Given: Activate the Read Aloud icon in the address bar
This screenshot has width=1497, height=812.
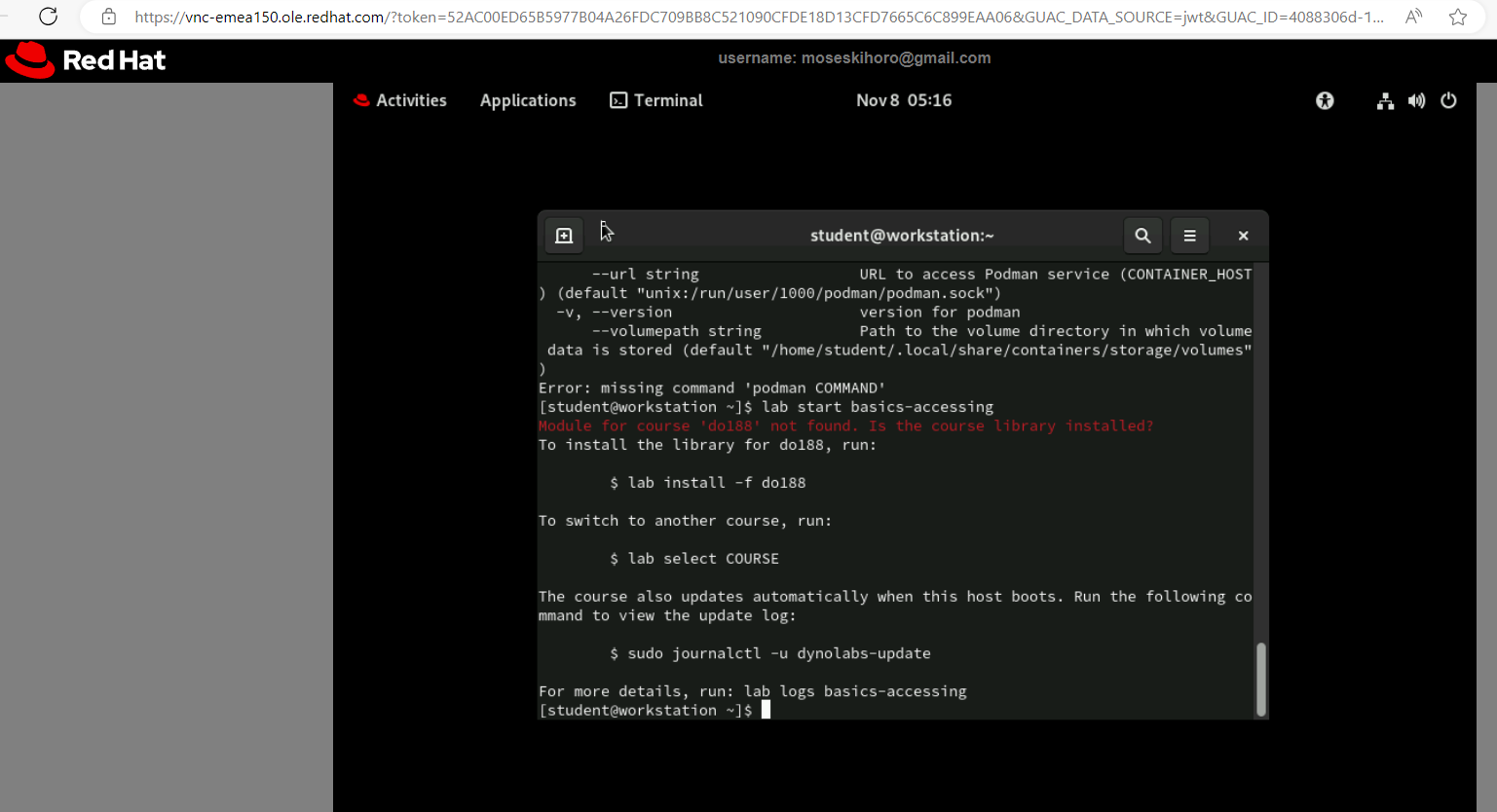Looking at the screenshot, I should pyautogui.click(x=1412, y=17).
